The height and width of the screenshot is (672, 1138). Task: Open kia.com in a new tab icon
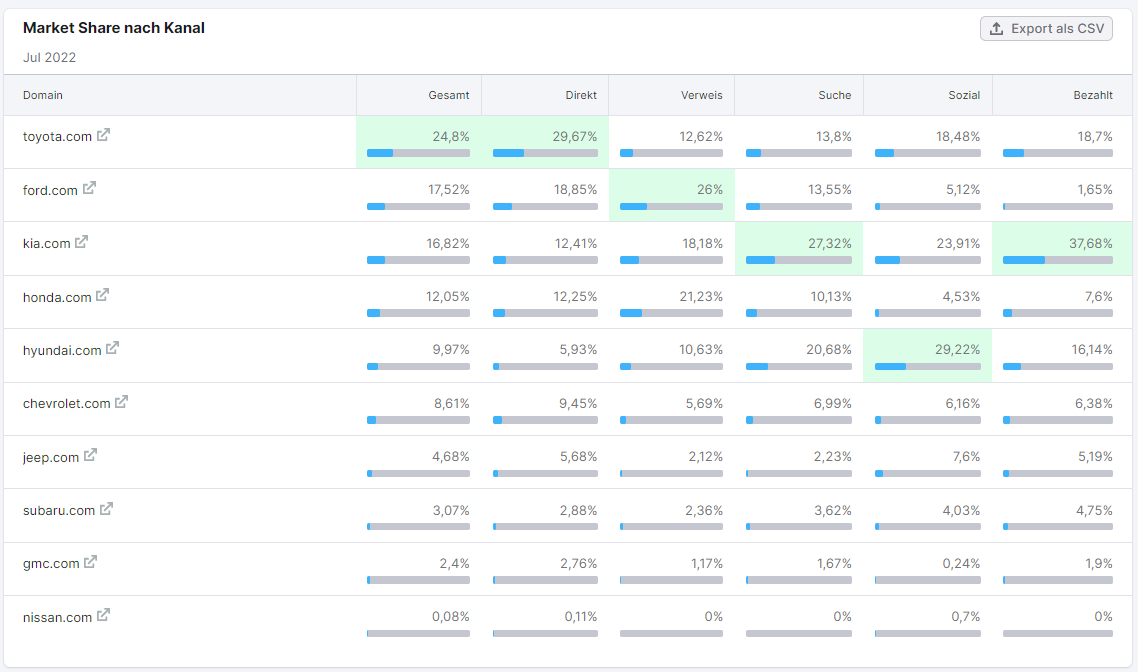(80, 243)
